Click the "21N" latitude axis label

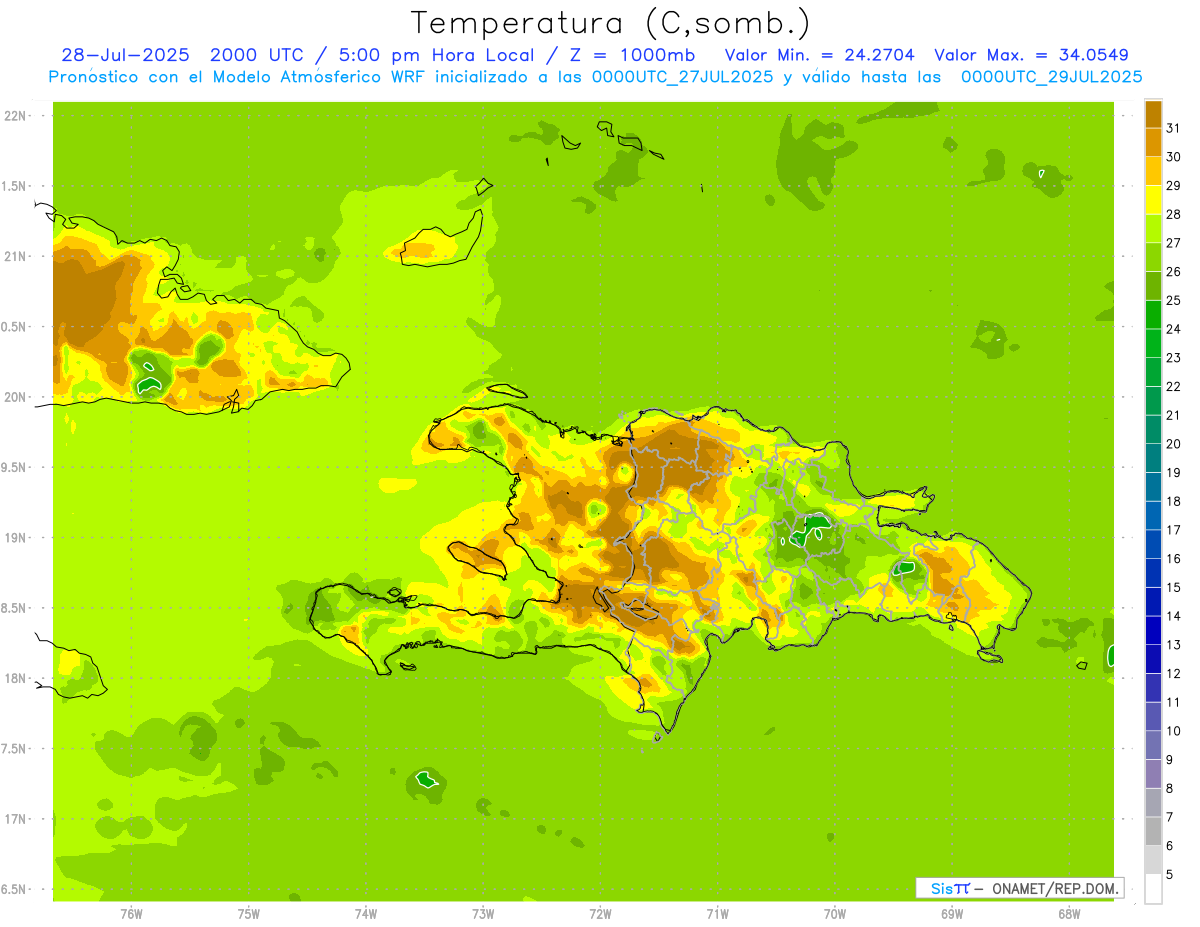tap(14, 257)
